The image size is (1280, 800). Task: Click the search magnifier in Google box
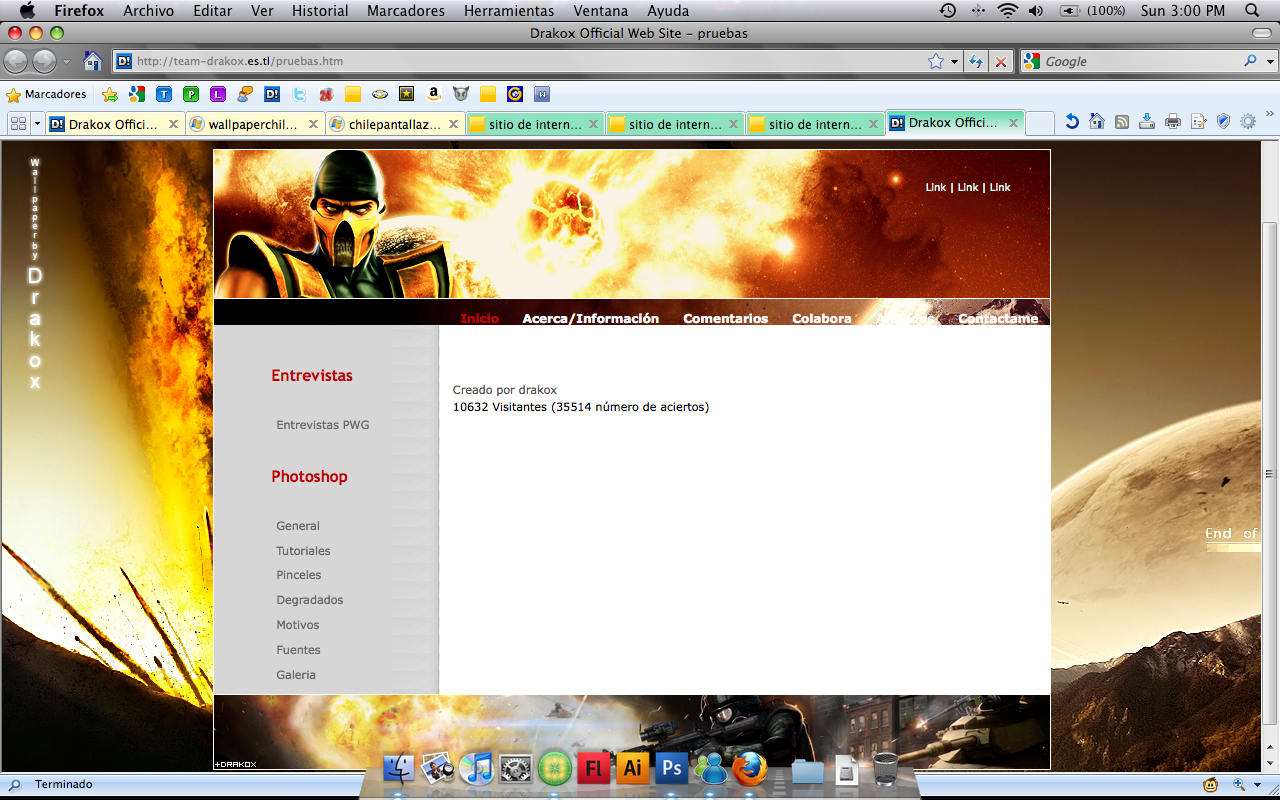click(1250, 61)
